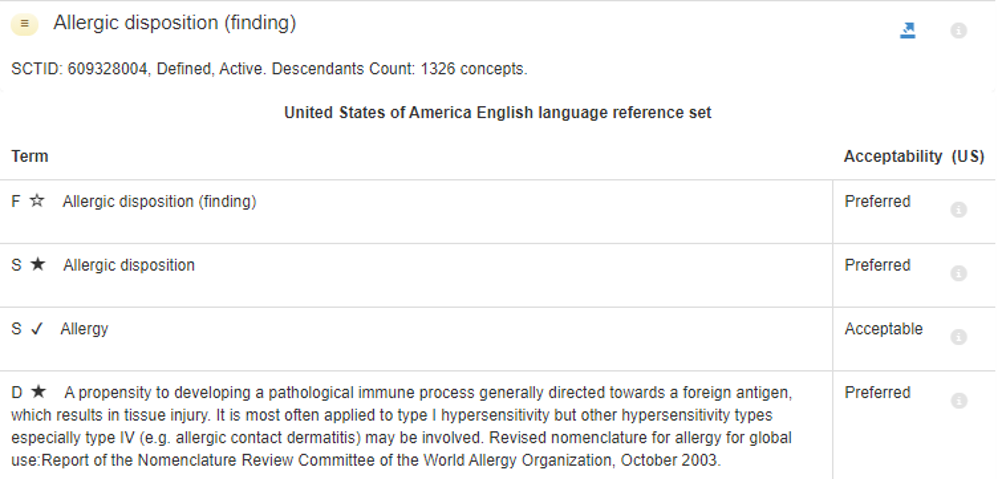Click info icon for the definition row
Screen dimensions: 998x480
pos(958,401)
